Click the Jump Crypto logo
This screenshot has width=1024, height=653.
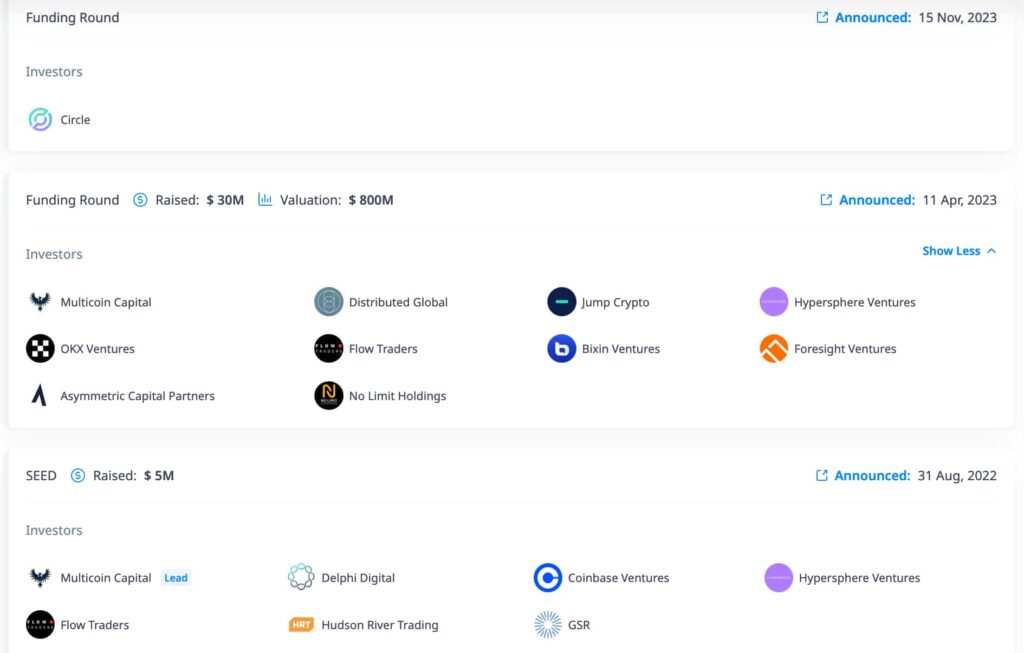(x=562, y=302)
